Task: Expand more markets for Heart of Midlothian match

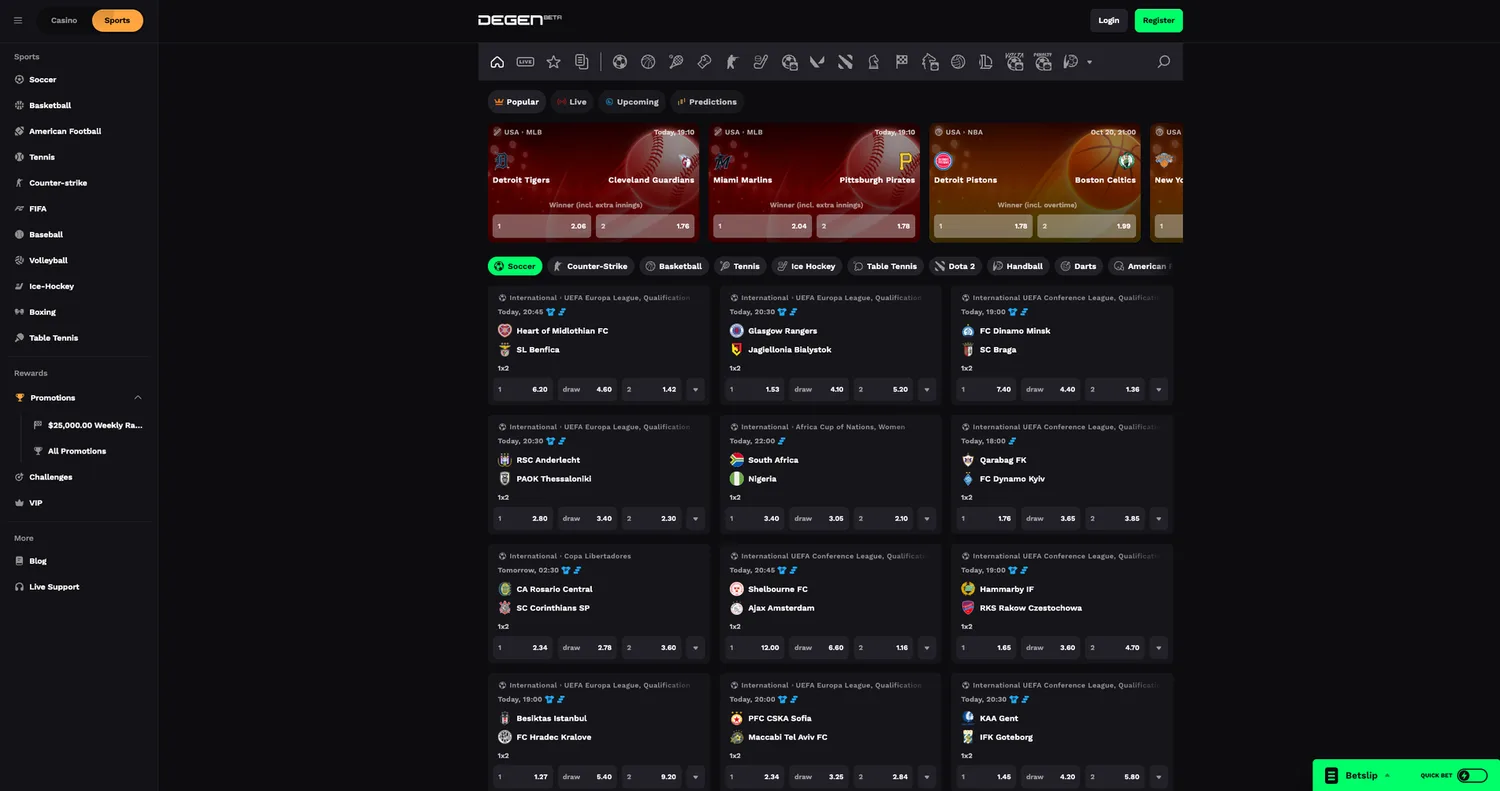Action: 695,389
